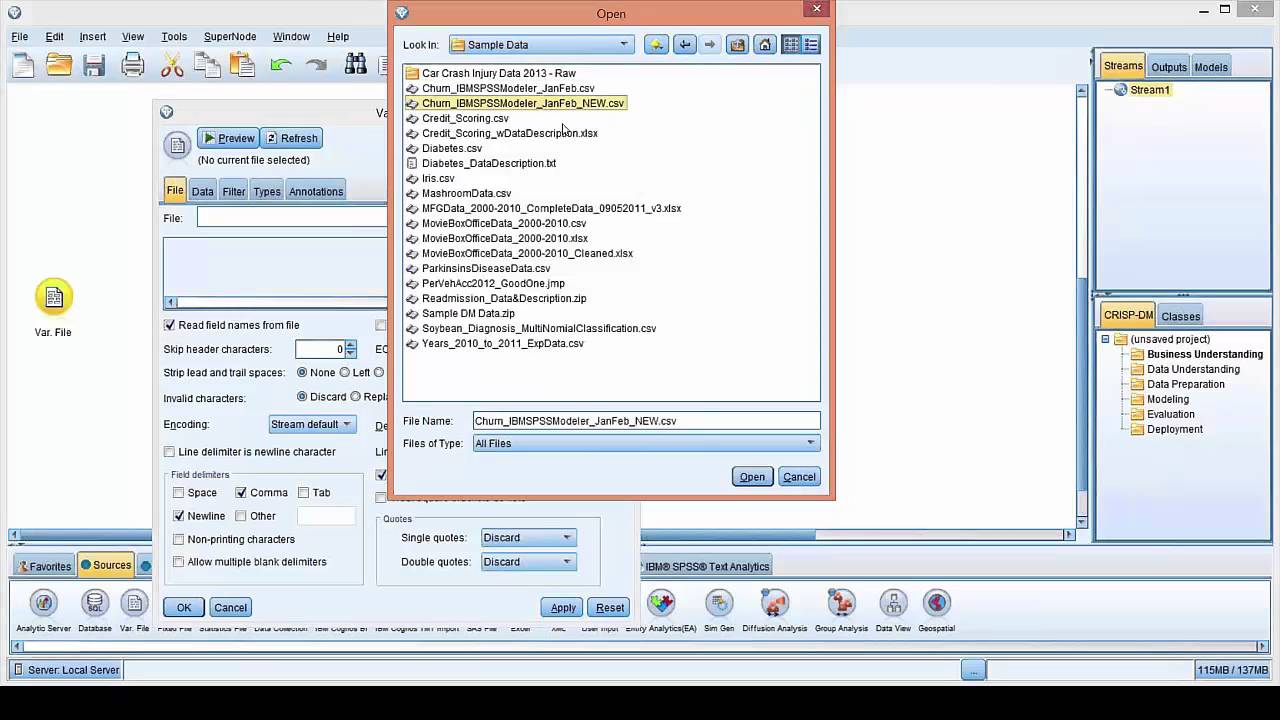Click the create new folder icon
This screenshot has height=720, width=1280.
pyautogui.click(x=656, y=45)
